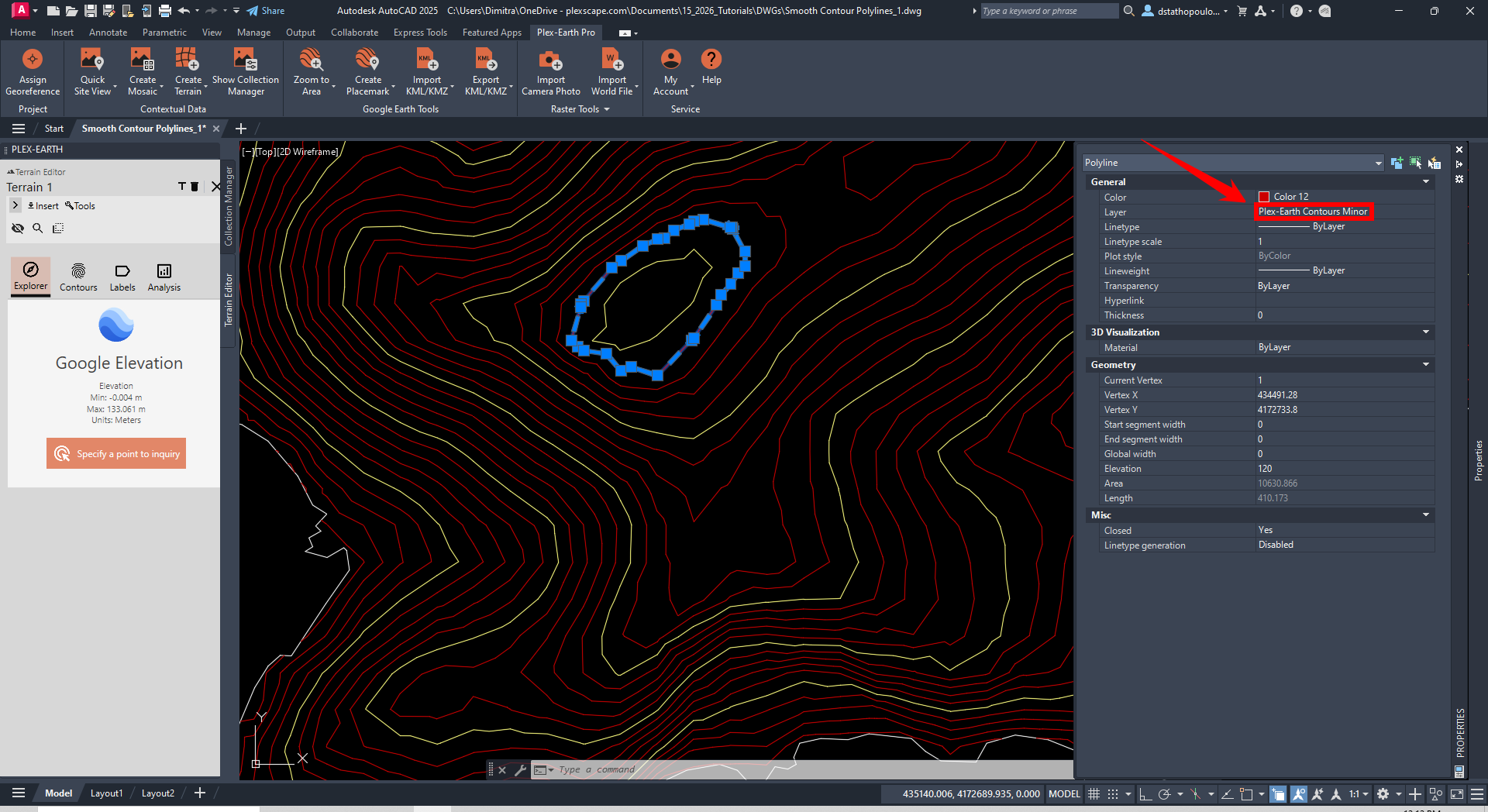The image size is (1488, 812).
Task: Collapse the General section in Properties
Action: click(x=1426, y=181)
